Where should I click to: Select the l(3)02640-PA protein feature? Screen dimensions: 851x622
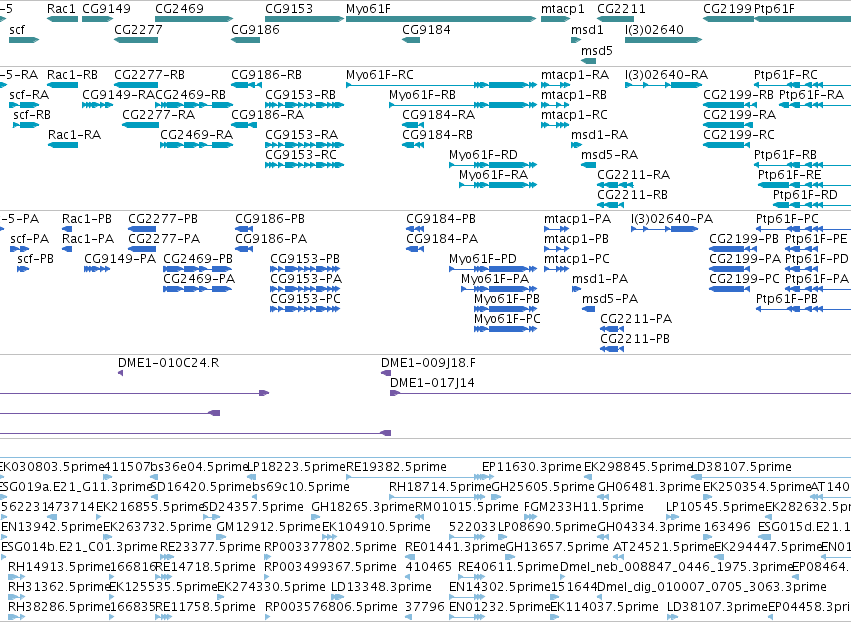point(664,229)
